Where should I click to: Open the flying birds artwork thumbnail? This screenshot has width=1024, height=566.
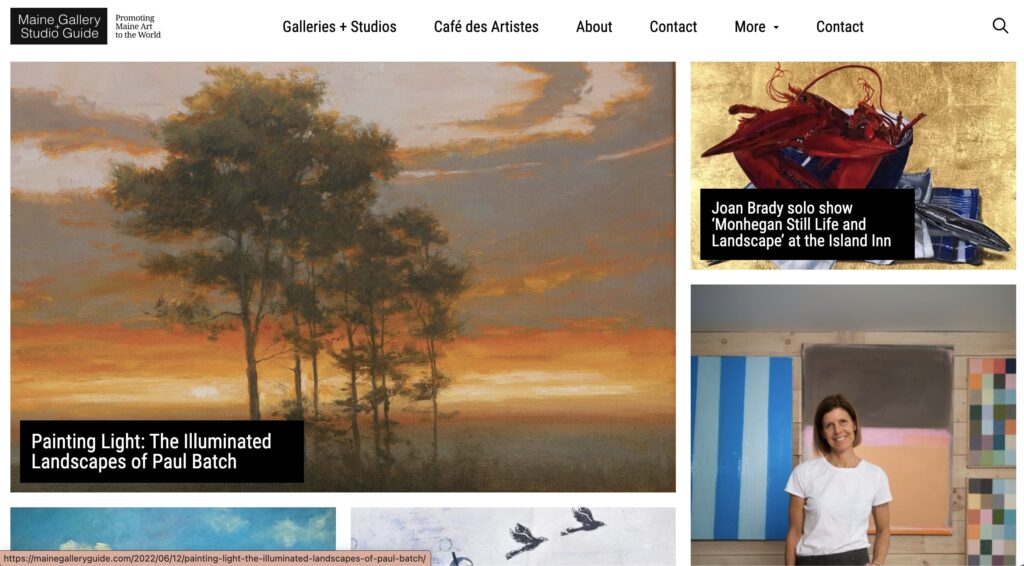(513, 537)
